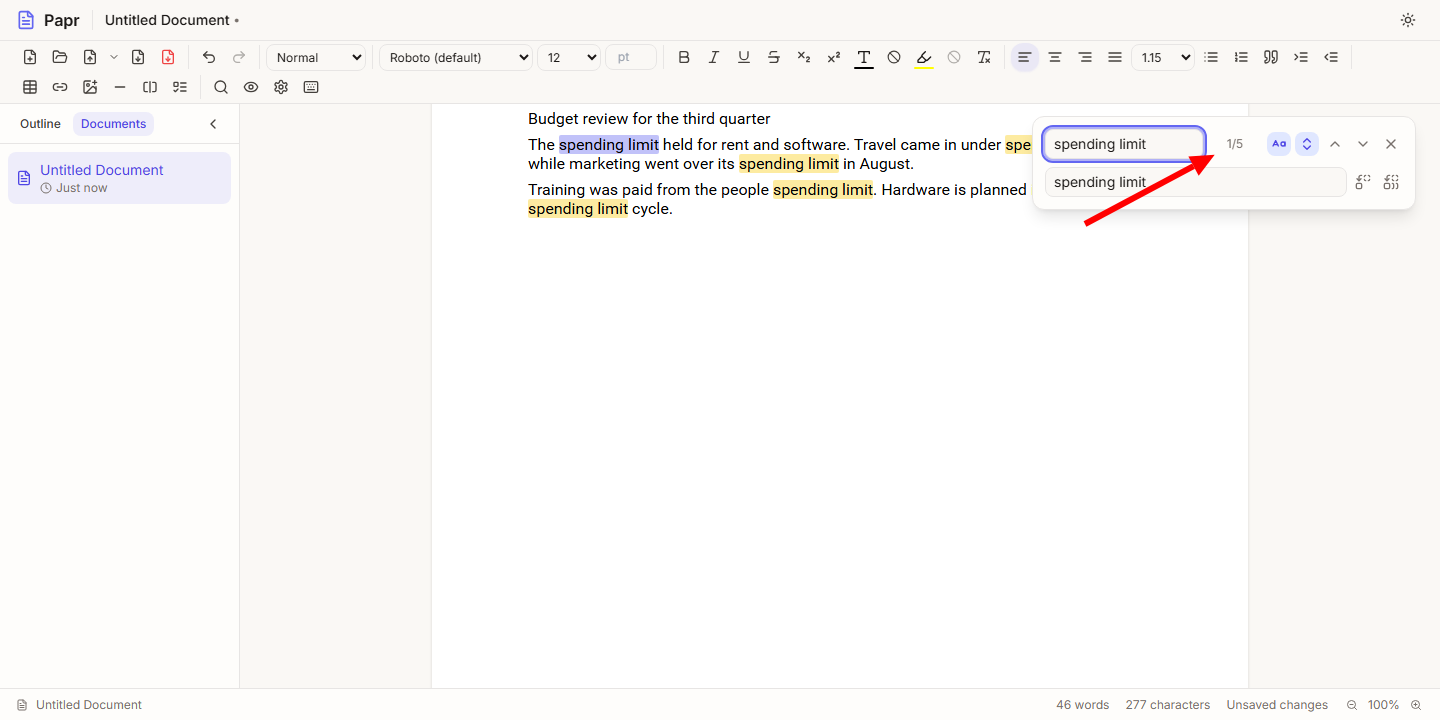The width and height of the screenshot is (1440, 720).
Task: Toggle italic formatting
Action: point(714,57)
